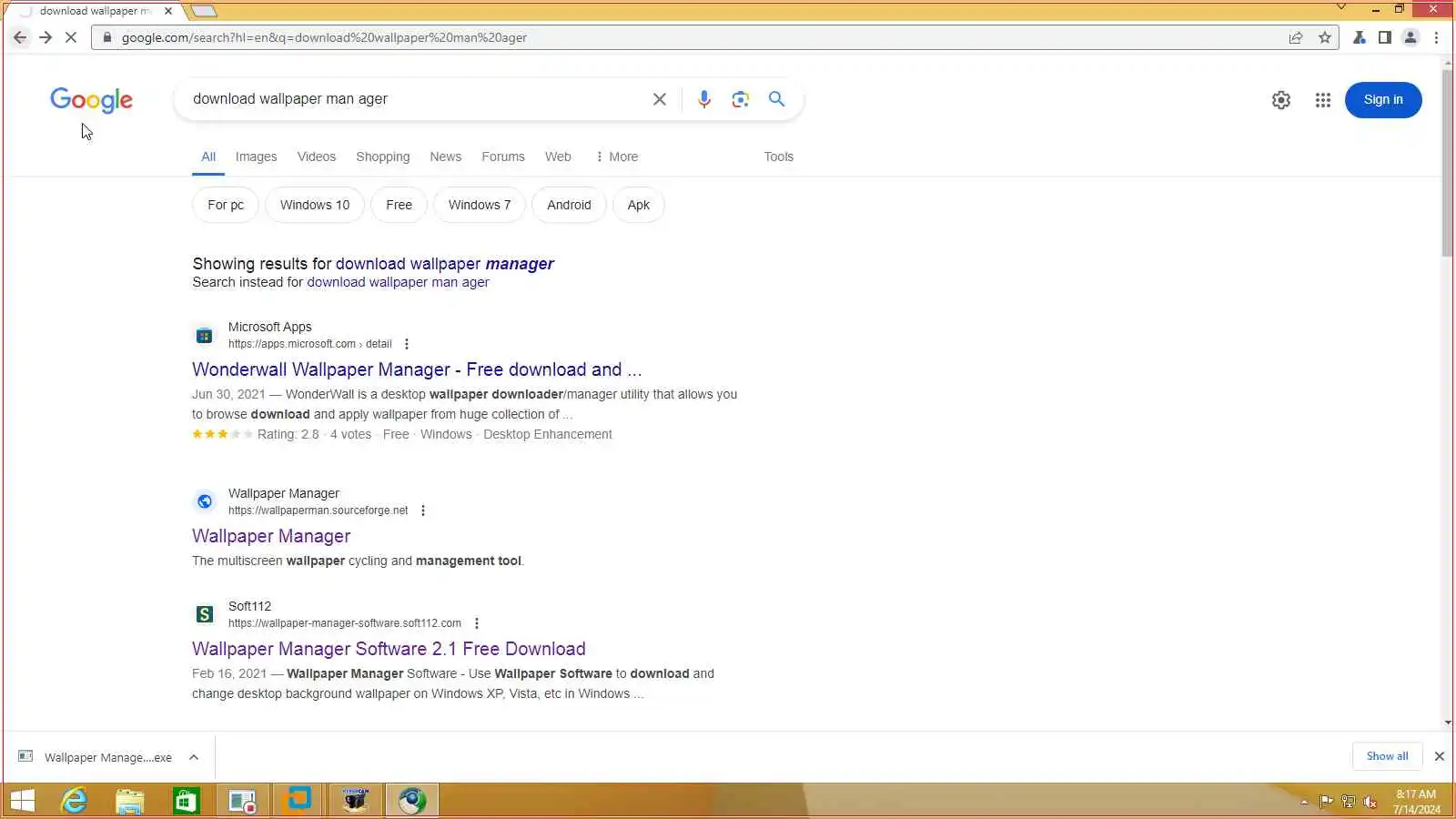Viewport: 1456px width, 819px height.
Task: Switch to Chrome in the taskbar
Action: (x=412, y=801)
